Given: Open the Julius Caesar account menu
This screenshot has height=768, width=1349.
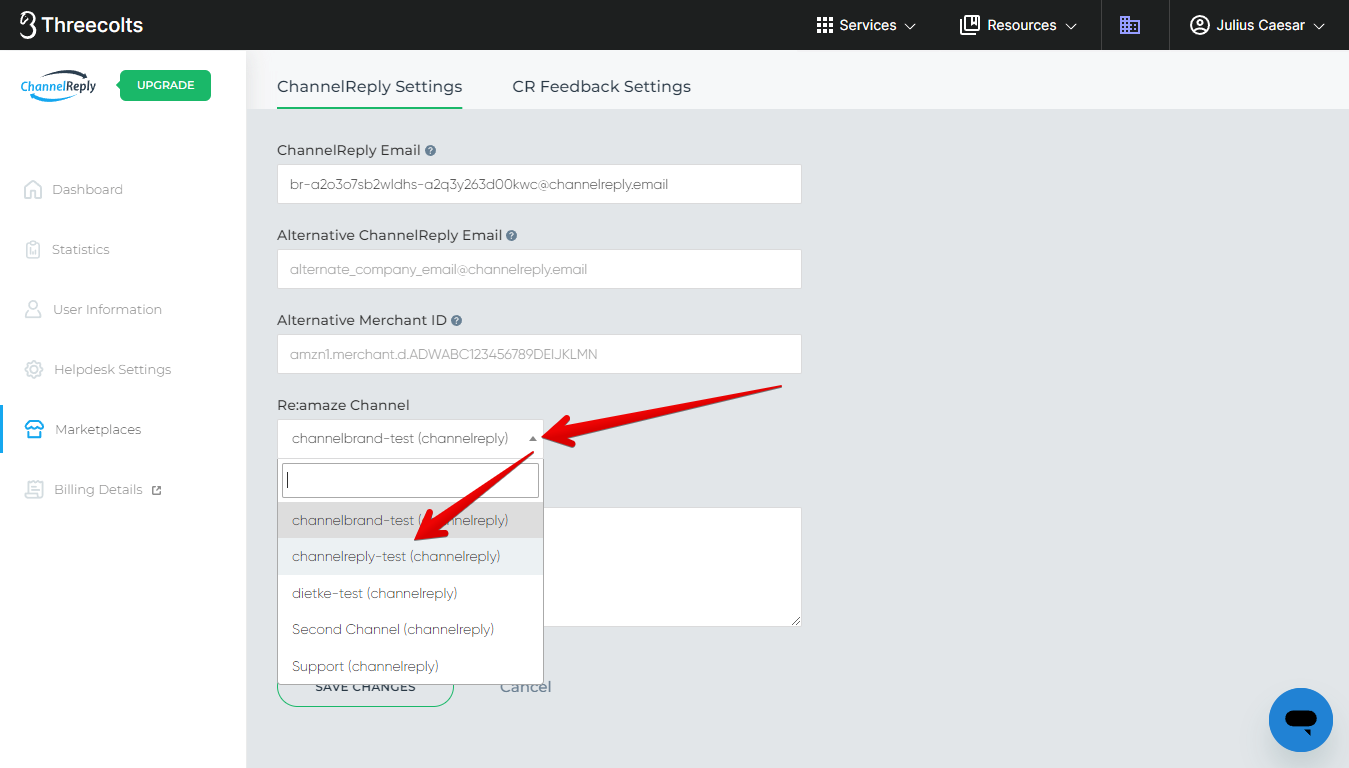Looking at the screenshot, I should coord(1257,25).
